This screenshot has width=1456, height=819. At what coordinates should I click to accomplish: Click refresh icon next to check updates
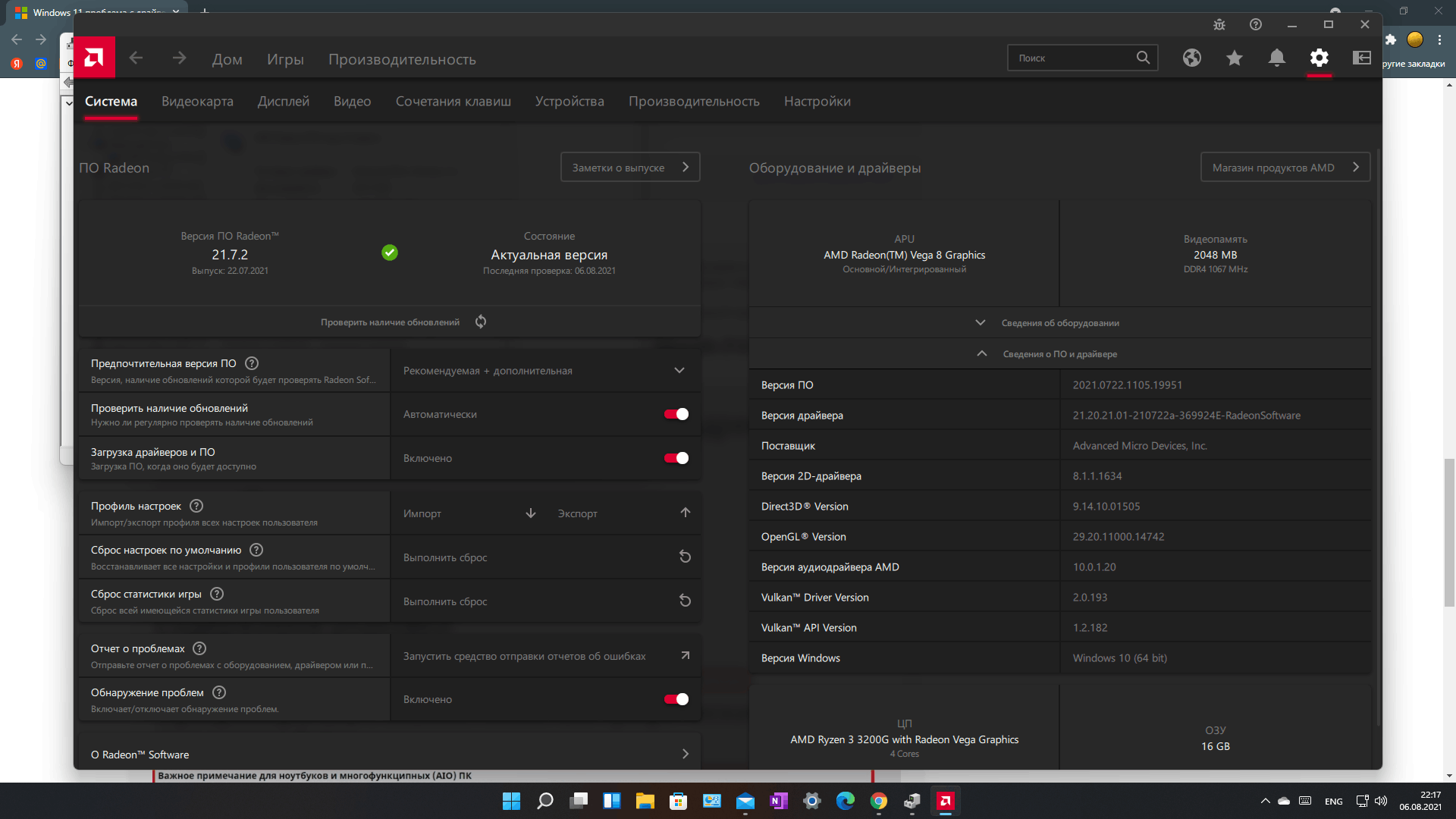[x=481, y=322]
